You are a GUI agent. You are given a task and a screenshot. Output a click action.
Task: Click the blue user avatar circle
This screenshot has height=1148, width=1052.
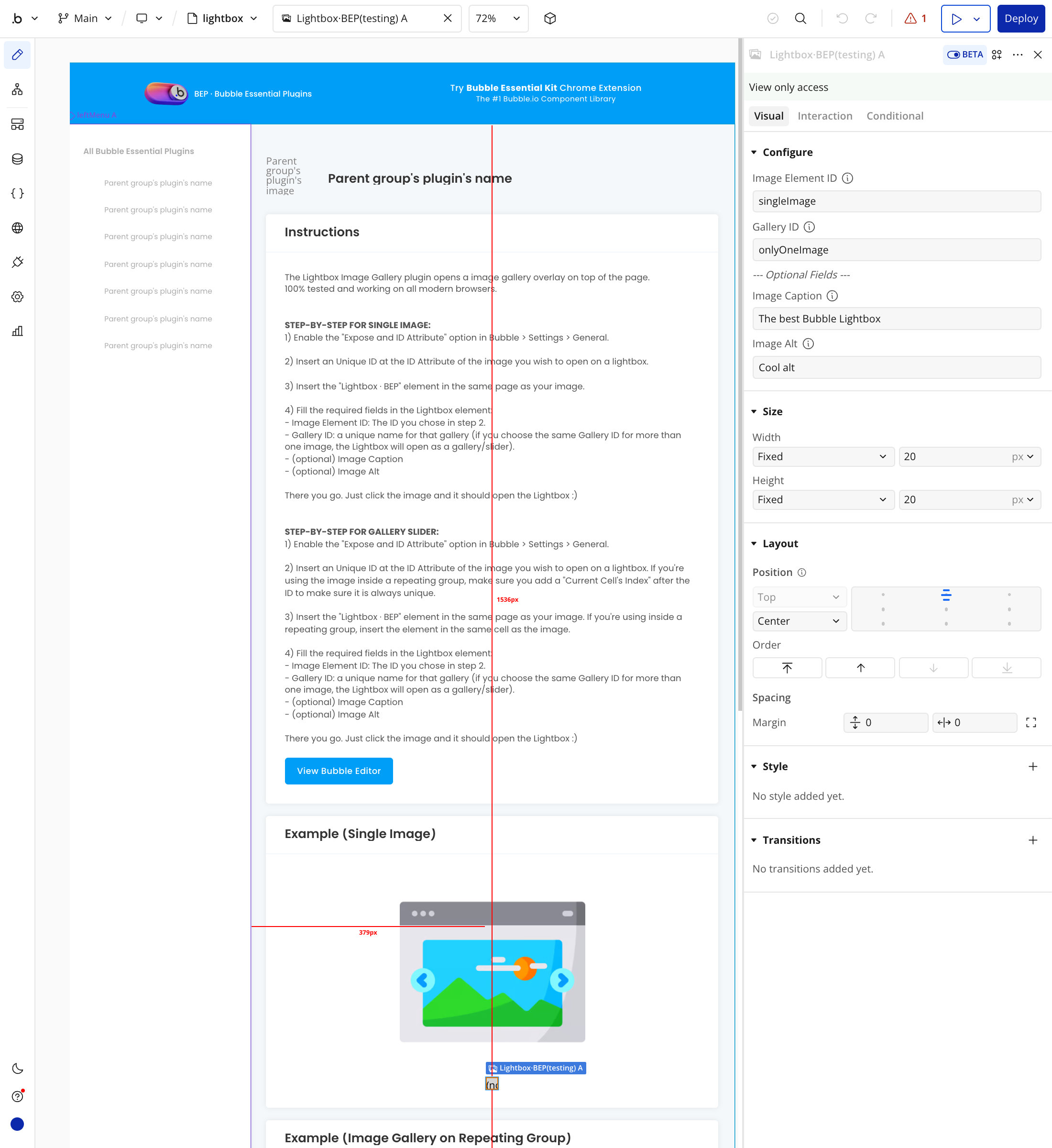[x=18, y=1124]
